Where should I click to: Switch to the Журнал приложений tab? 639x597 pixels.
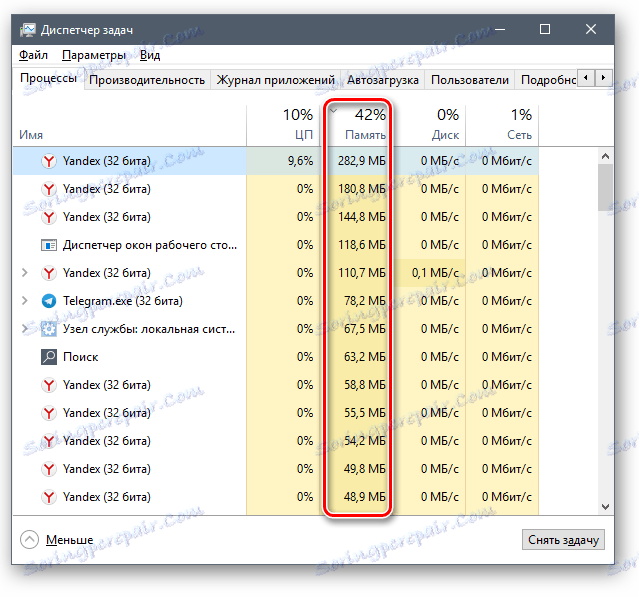(275, 80)
